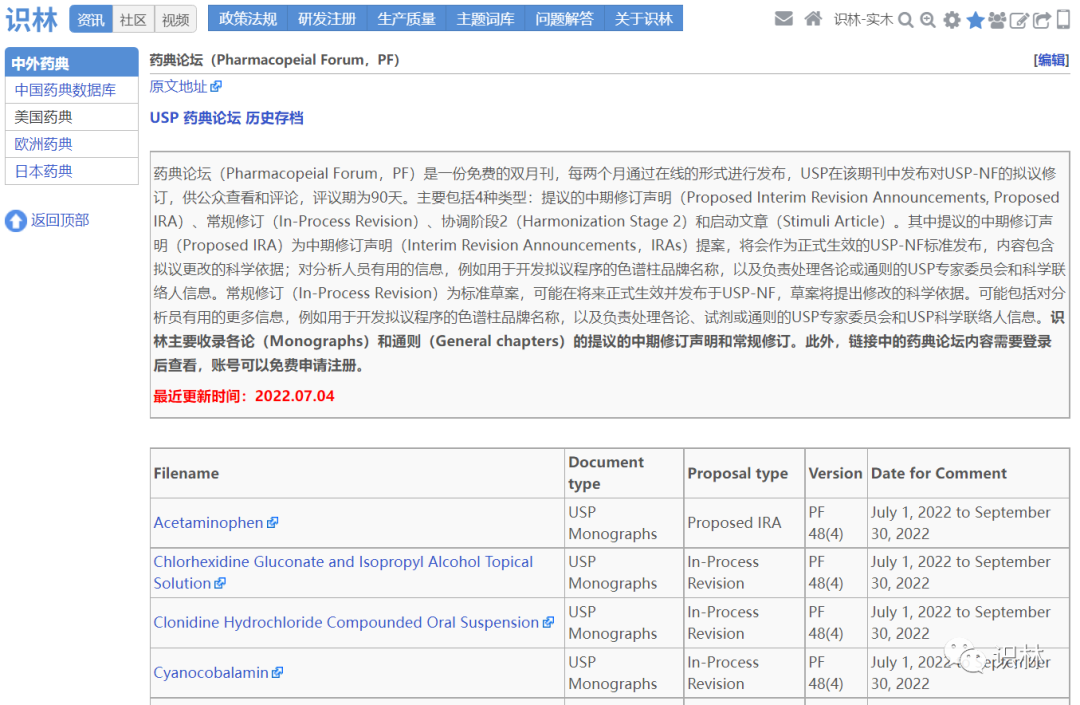
Task: Click 返回顶部 link
Action: point(60,220)
